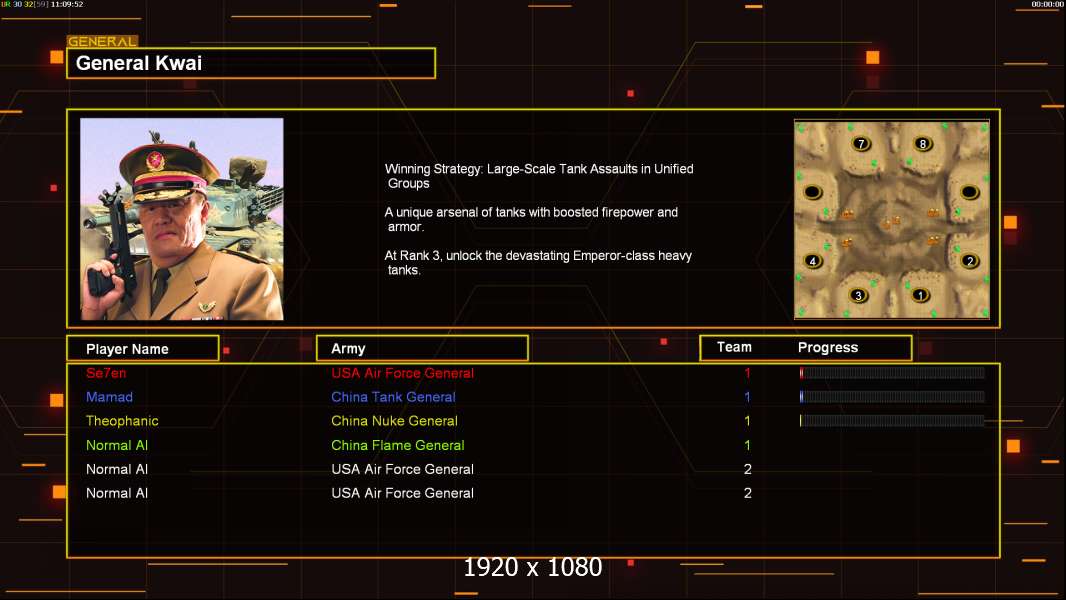The height and width of the screenshot is (600, 1066).
Task: Click player name Mamad
Action: click(109, 397)
